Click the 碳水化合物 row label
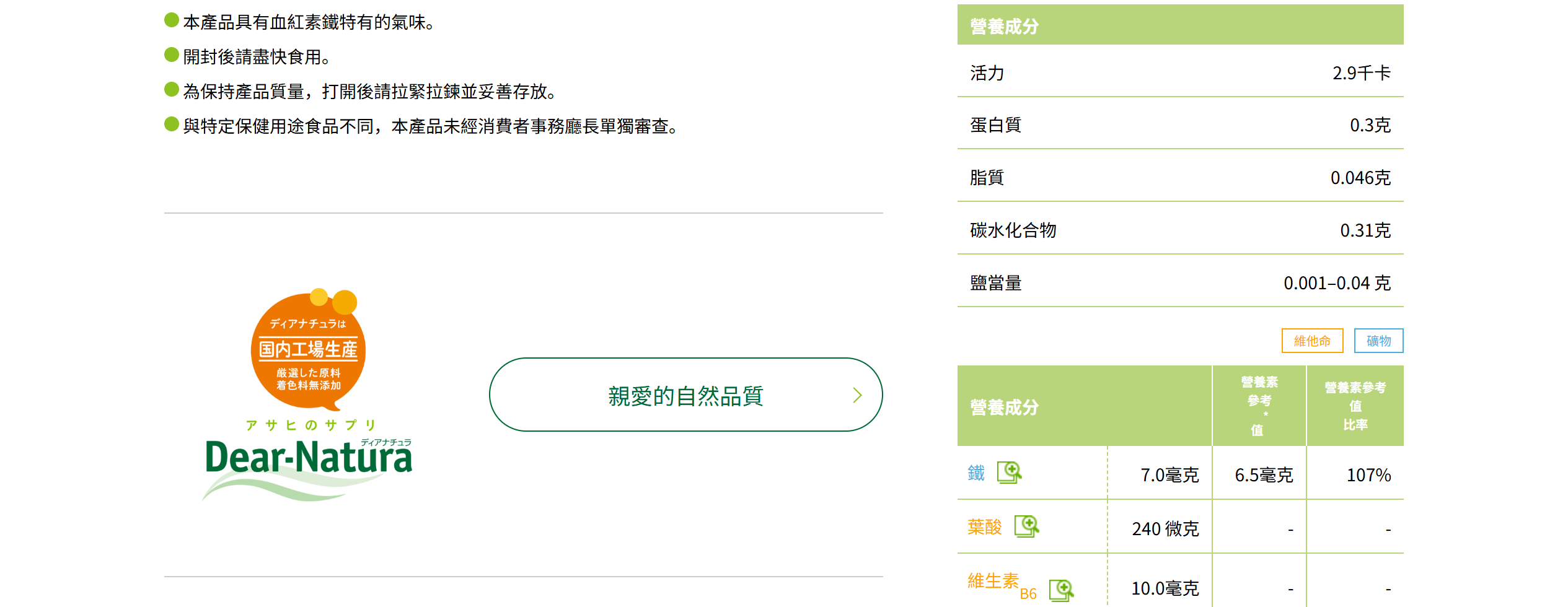Viewport: 1568px width, 607px height. coord(1013,230)
